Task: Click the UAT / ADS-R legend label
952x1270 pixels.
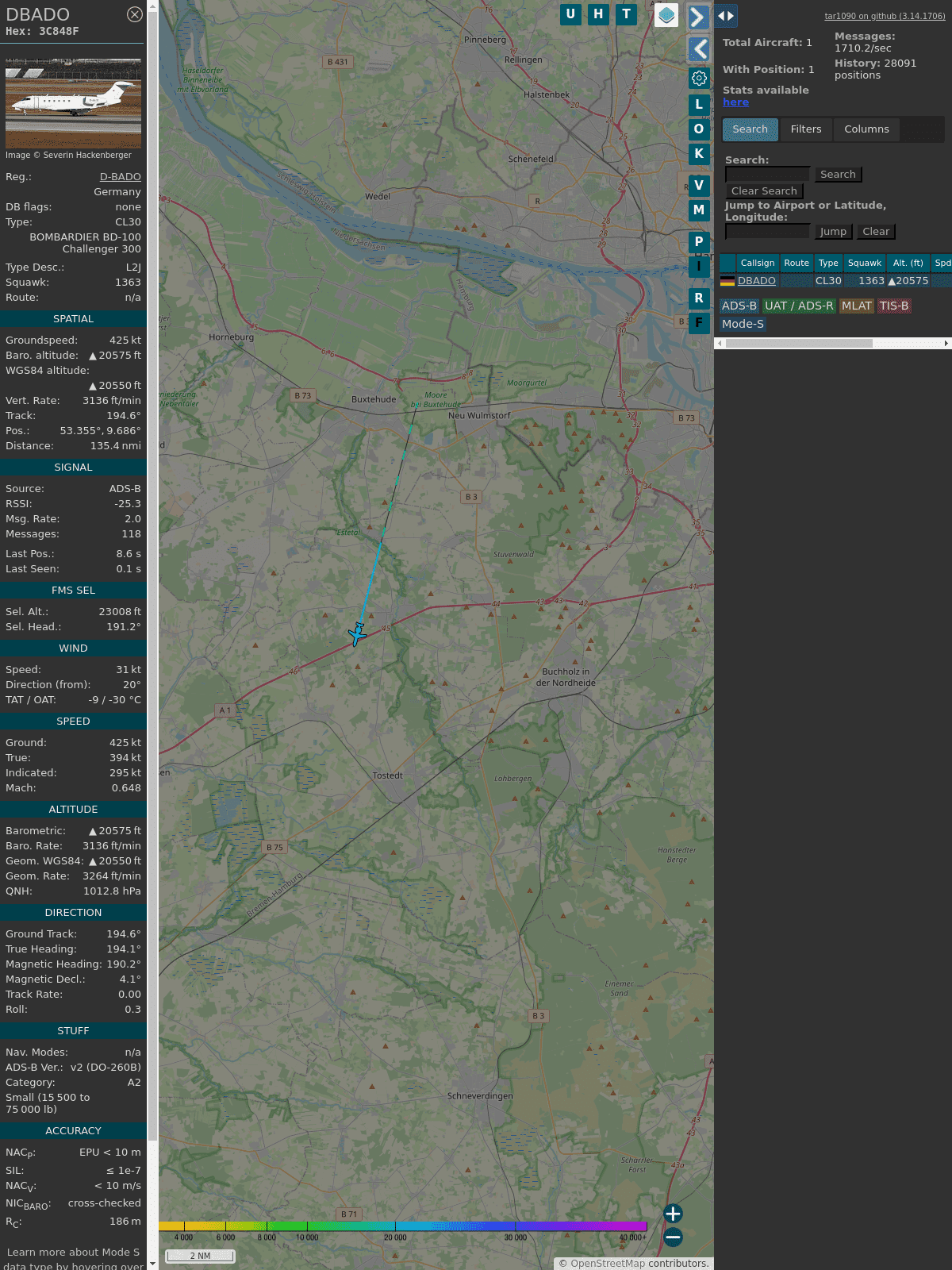Action: pos(799,306)
